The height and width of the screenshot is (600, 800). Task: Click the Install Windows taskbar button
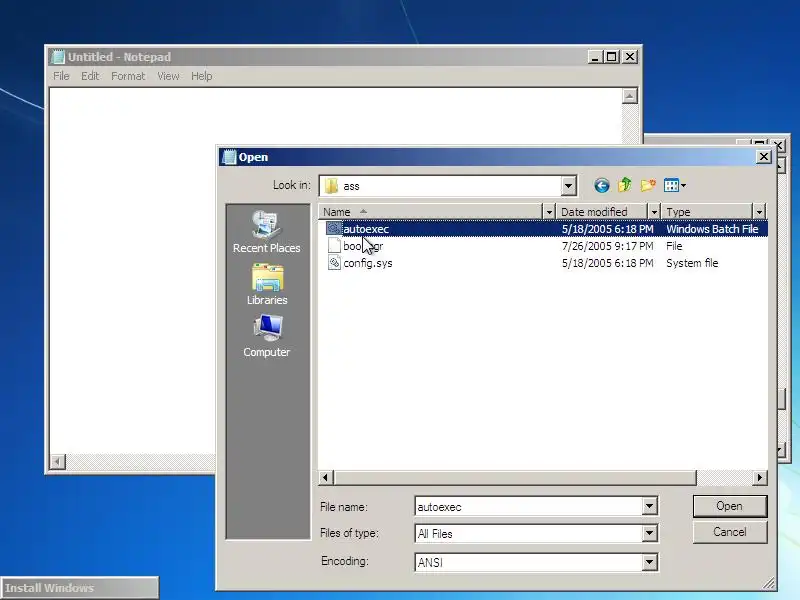[80, 588]
